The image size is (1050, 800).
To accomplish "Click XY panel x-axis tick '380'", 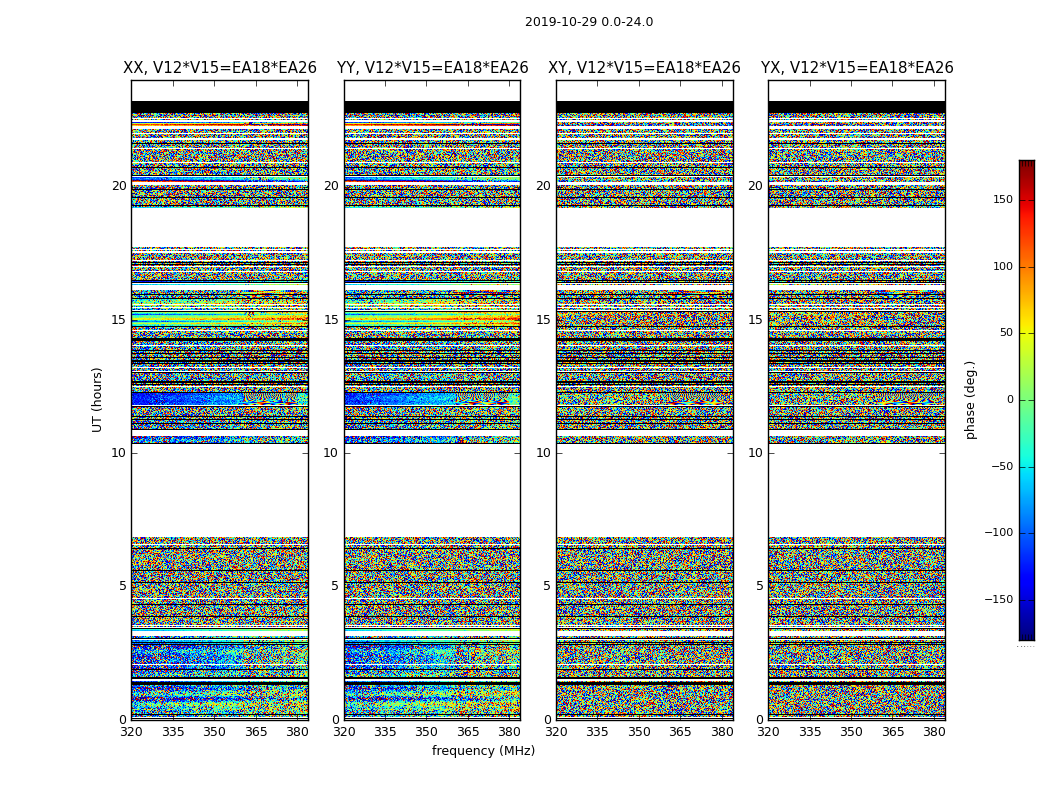I will 722,732.
